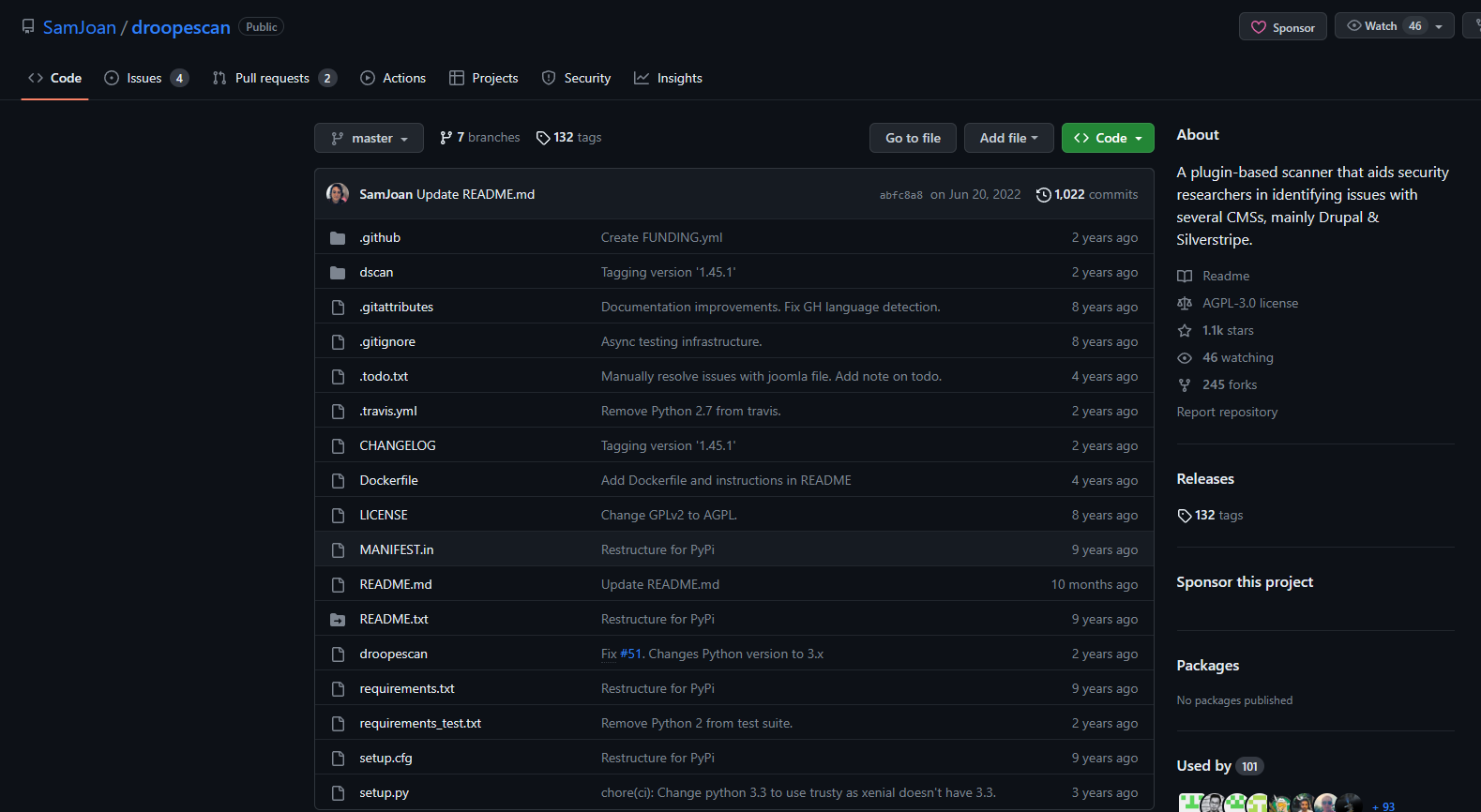1481x812 pixels.
Task: Click the dscan folder icon
Action: (338, 273)
